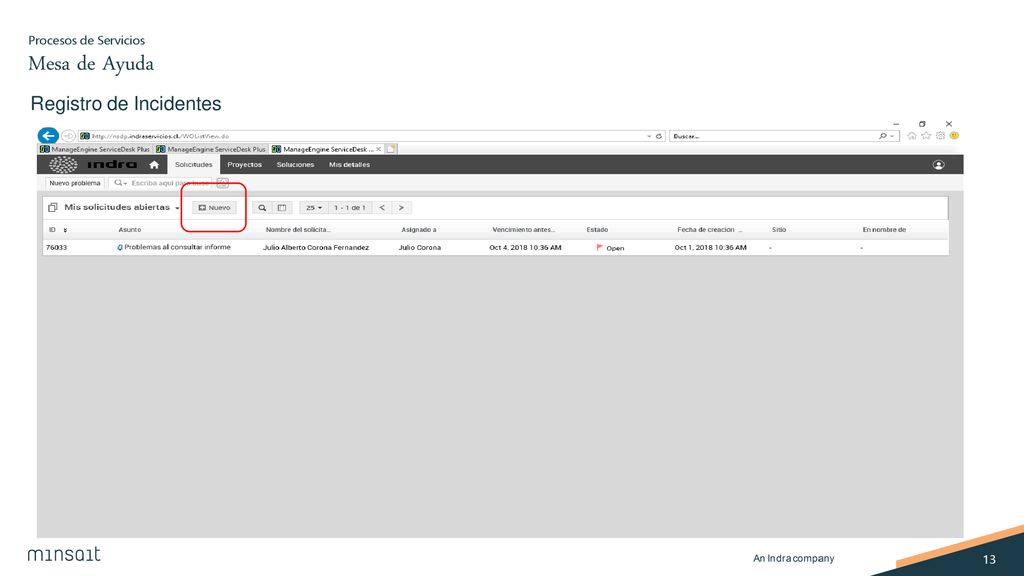Click the Nuevo problema button
Viewport: 1024px width, 576px height.
(x=74, y=183)
